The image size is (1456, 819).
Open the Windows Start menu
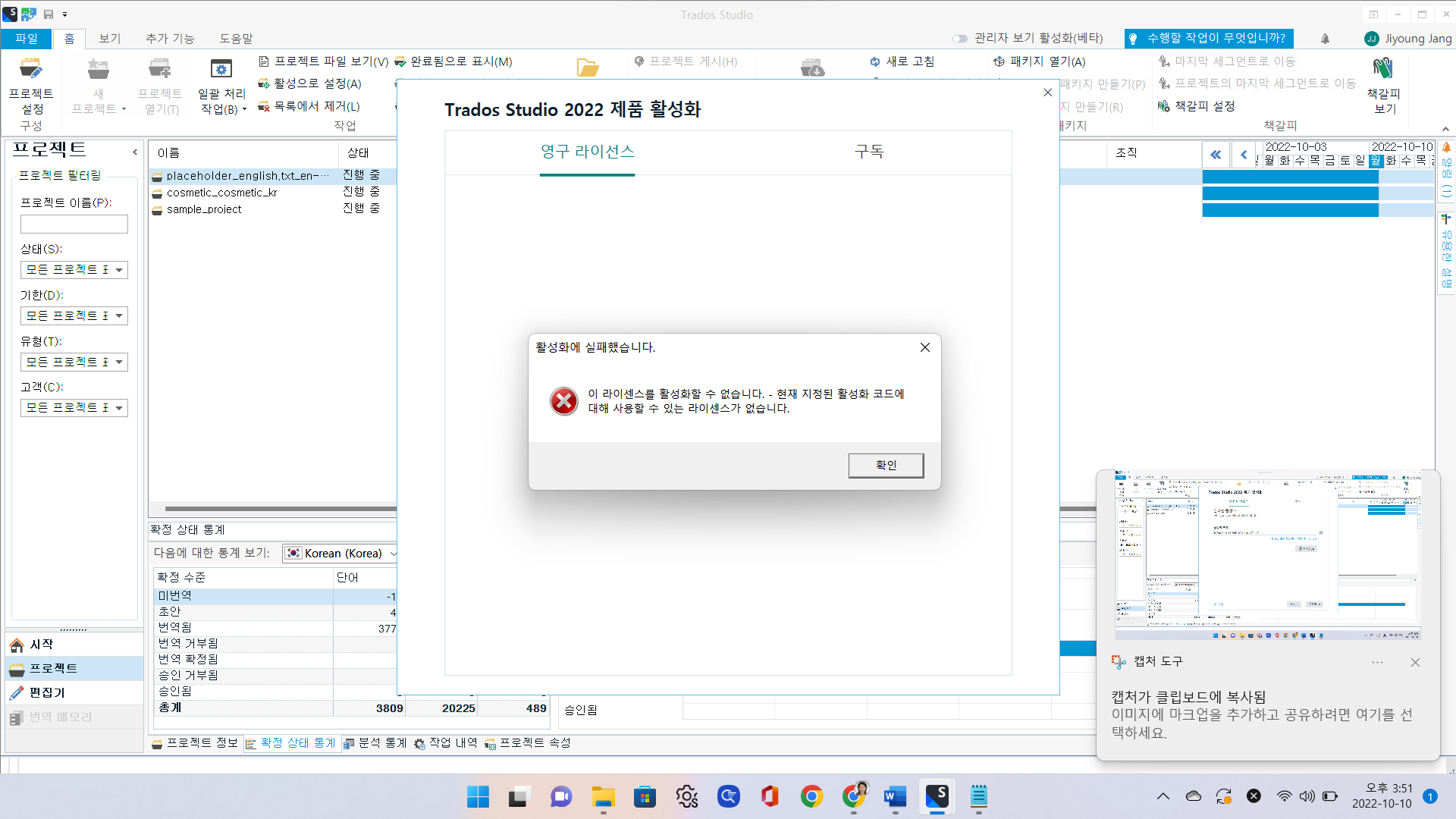coord(478,797)
